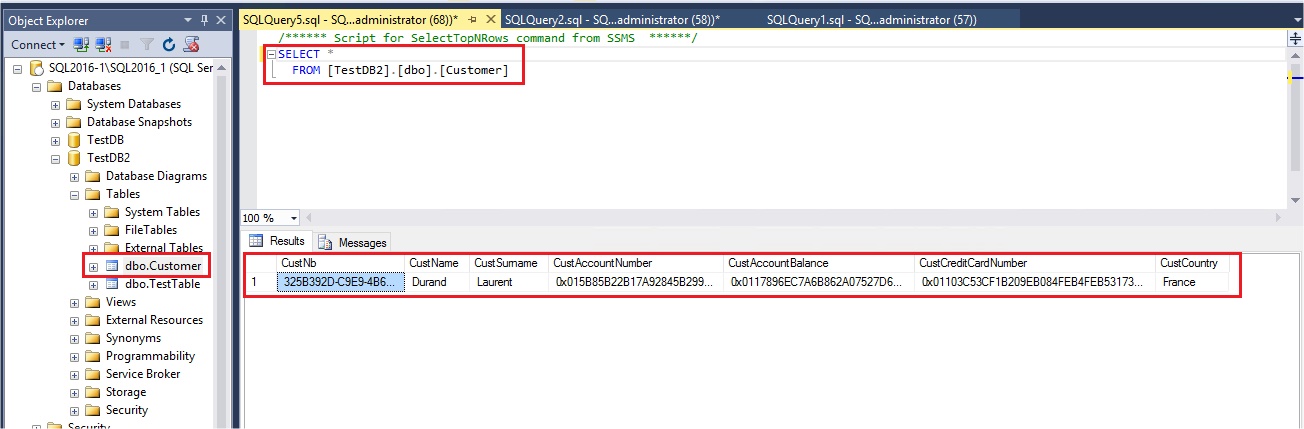Expand the Views folder
1304x429 pixels.
pos(75,302)
